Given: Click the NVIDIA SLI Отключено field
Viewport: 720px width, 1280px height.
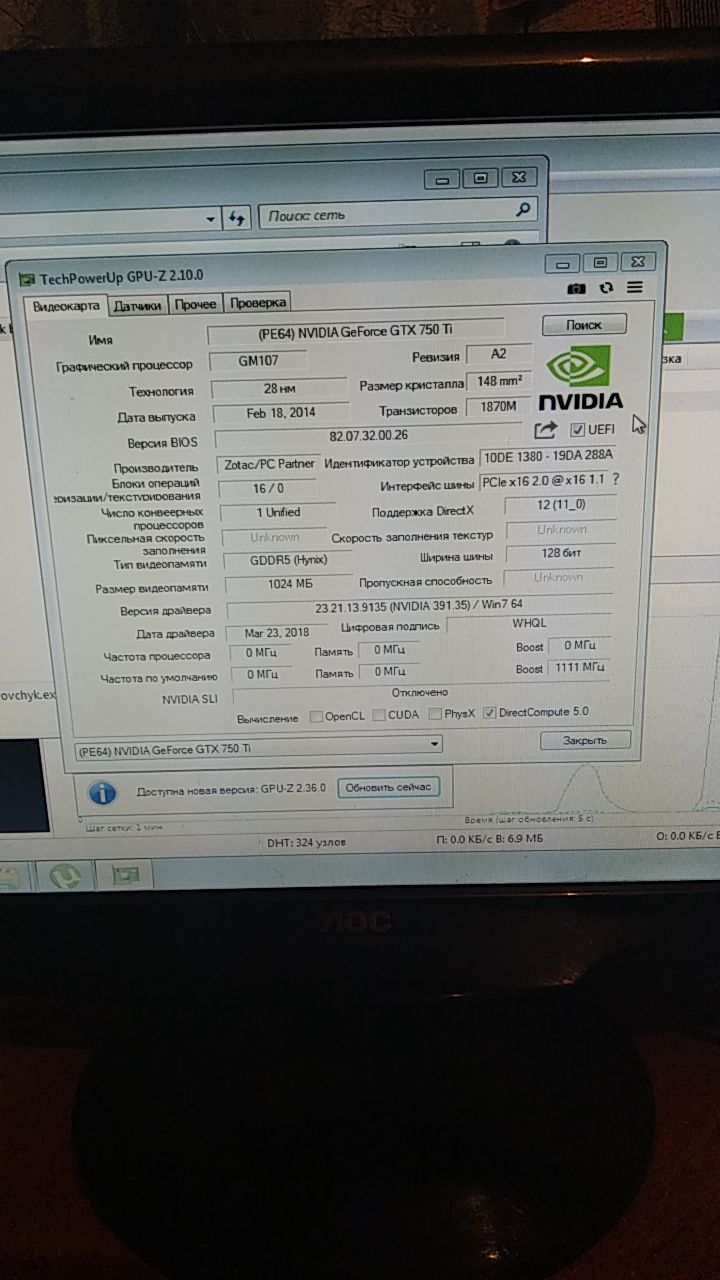Looking at the screenshot, I should [420, 693].
